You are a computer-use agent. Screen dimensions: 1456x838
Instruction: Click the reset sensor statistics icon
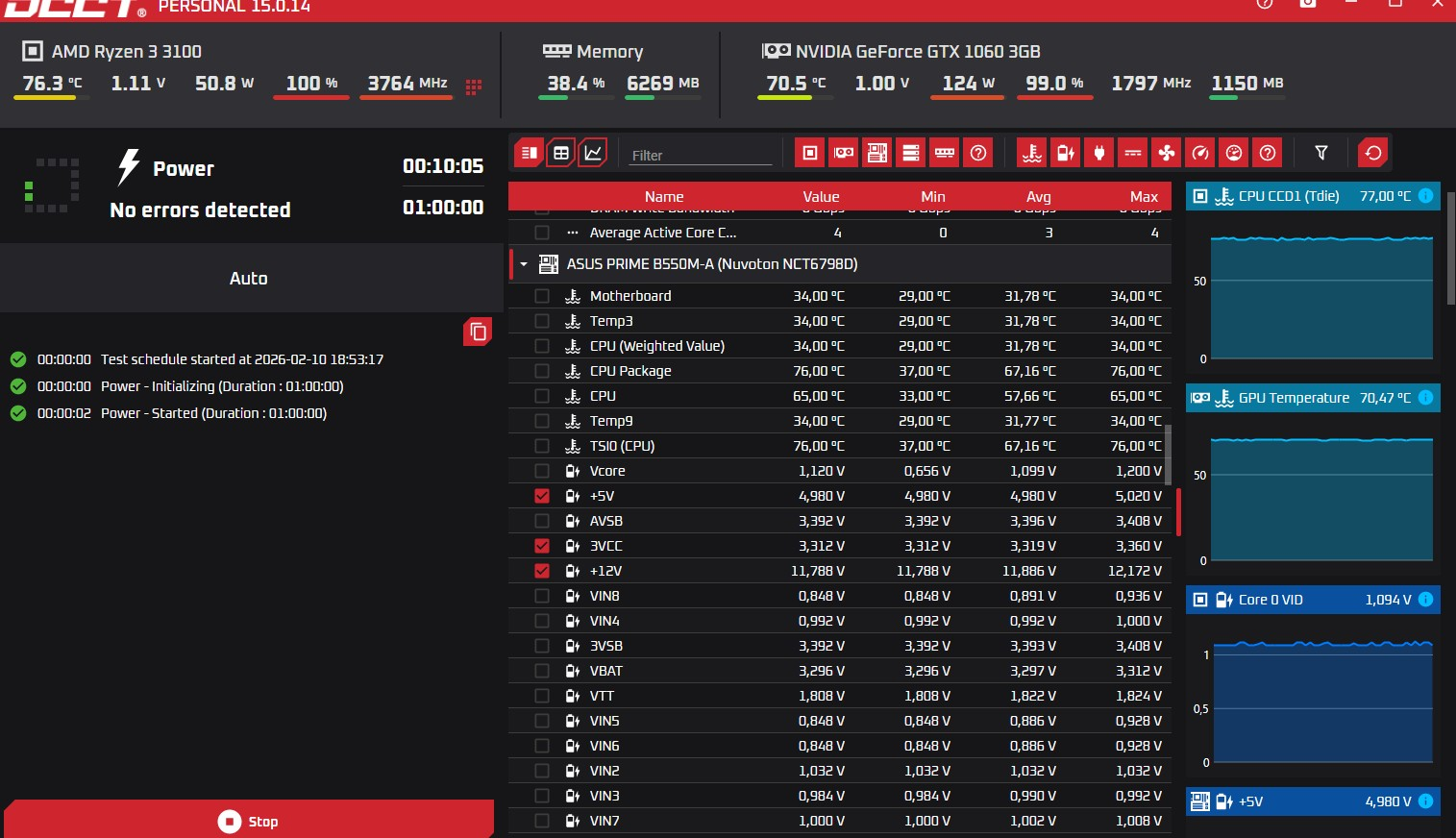click(x=1373, y=153)
